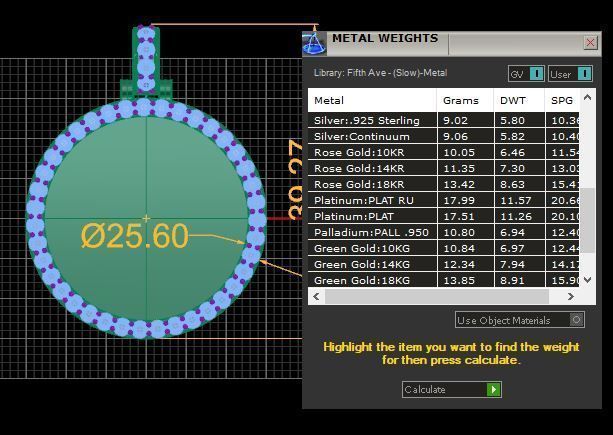613x435 pixels.
Task: Click the metal table's scroll up arrow
Action: click(x=587, y=97)
